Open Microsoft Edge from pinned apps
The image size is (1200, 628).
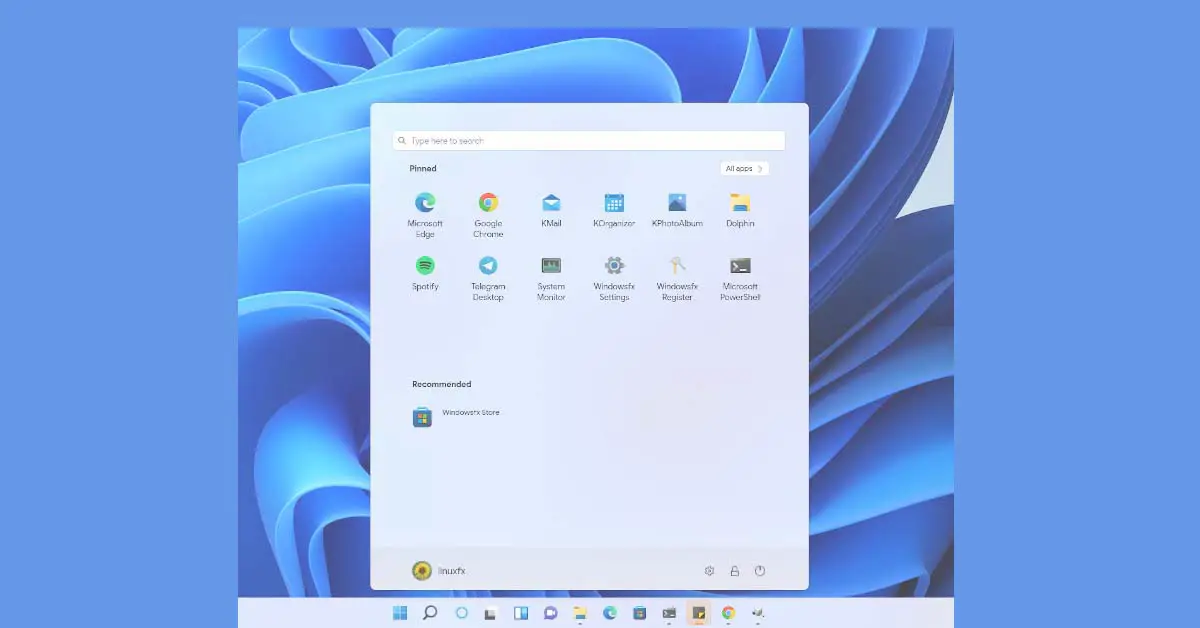(x=425, y=215)
